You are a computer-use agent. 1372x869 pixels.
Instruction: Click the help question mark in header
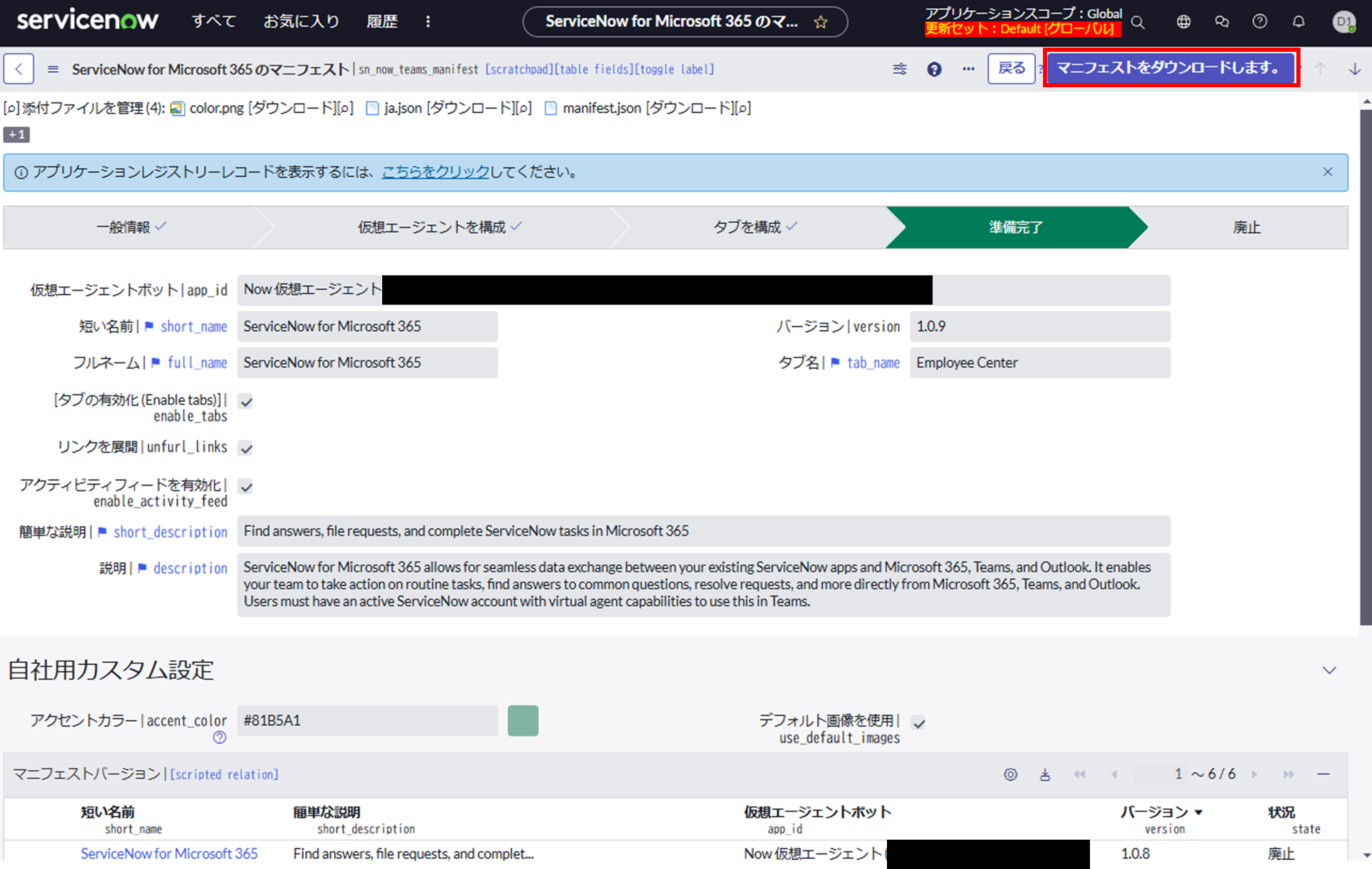1260,22
